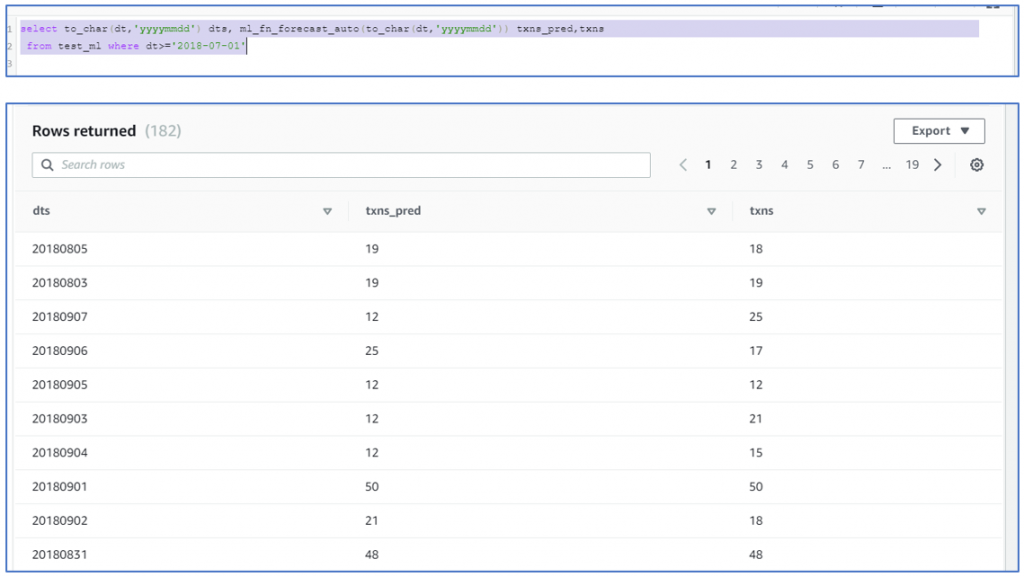The height and width of the screenshot is (577, 1024).
Task: Select current page 1
Action: (708, 165)
